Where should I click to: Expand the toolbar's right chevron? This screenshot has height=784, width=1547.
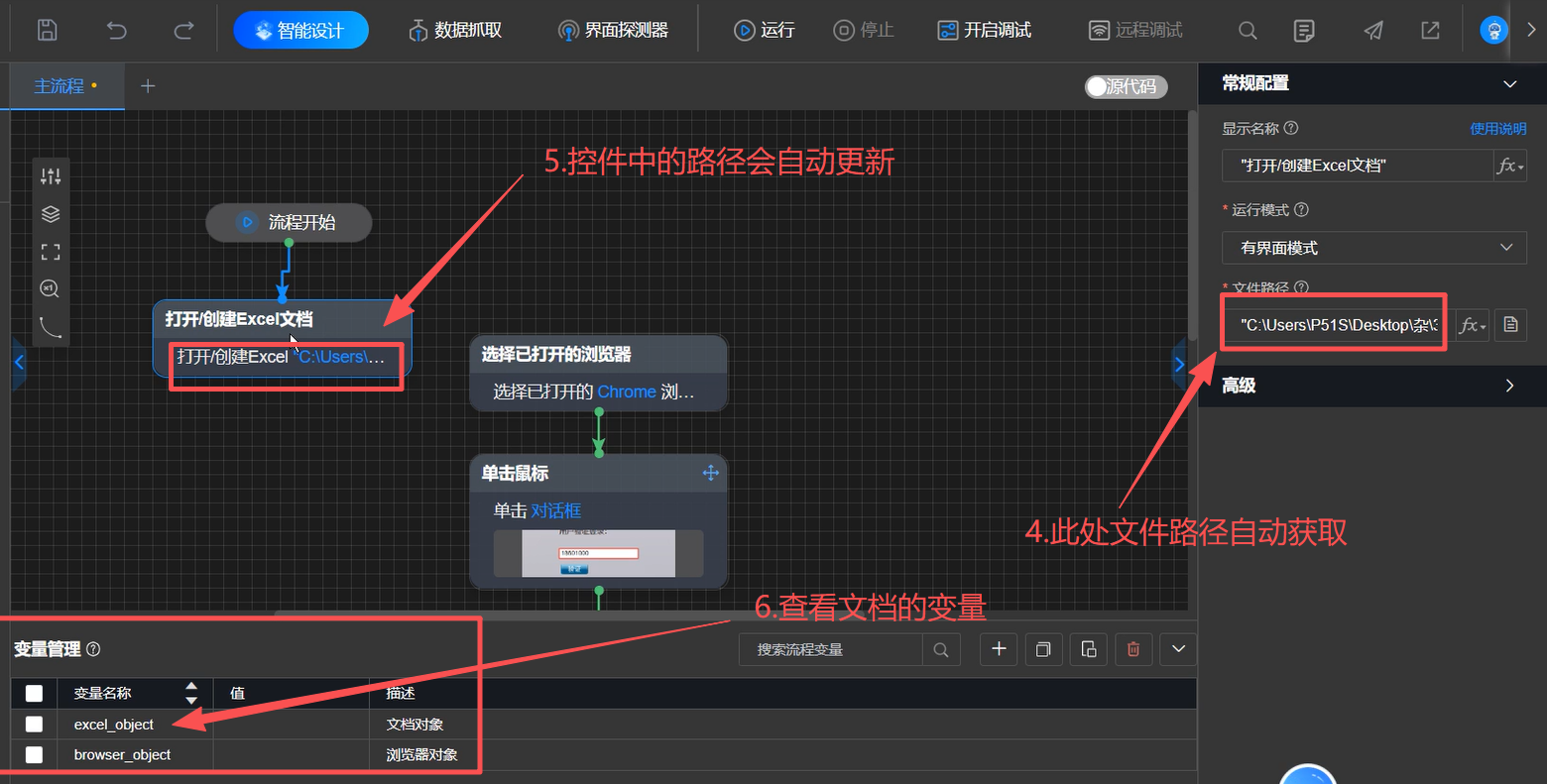pos(1531,30)
